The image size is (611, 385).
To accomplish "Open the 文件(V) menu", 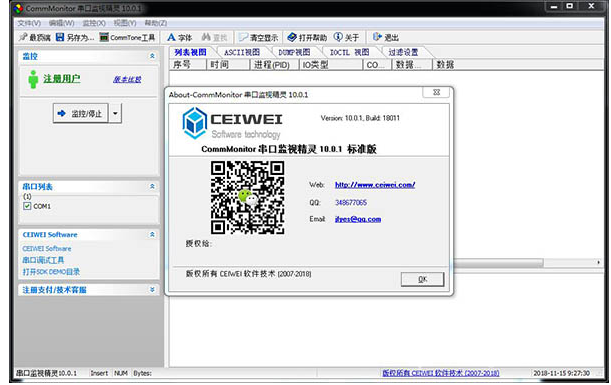I will [x=29, y=23].
